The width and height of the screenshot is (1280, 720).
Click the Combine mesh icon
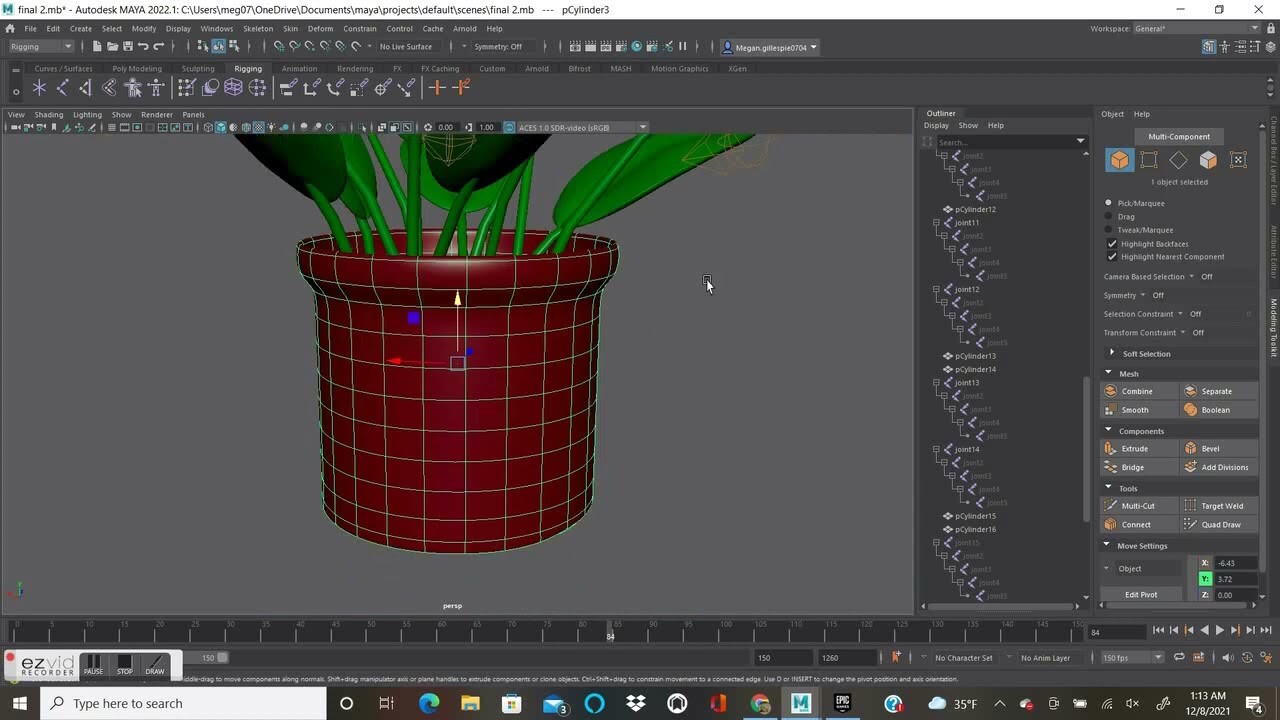coord(1111,391)
